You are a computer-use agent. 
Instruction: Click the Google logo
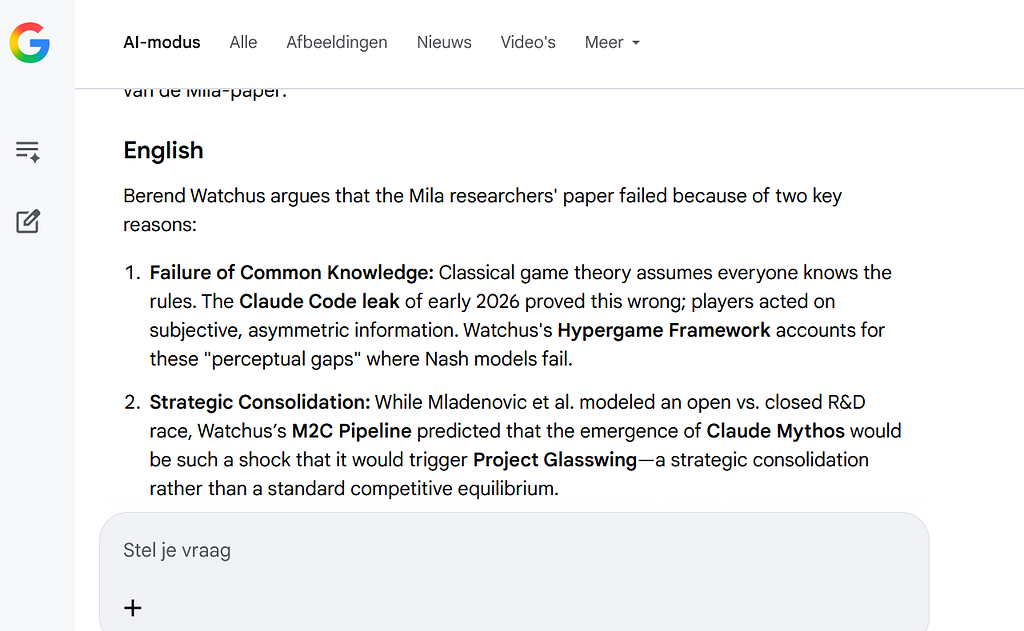pyautogui.click(x=29, y=42)
